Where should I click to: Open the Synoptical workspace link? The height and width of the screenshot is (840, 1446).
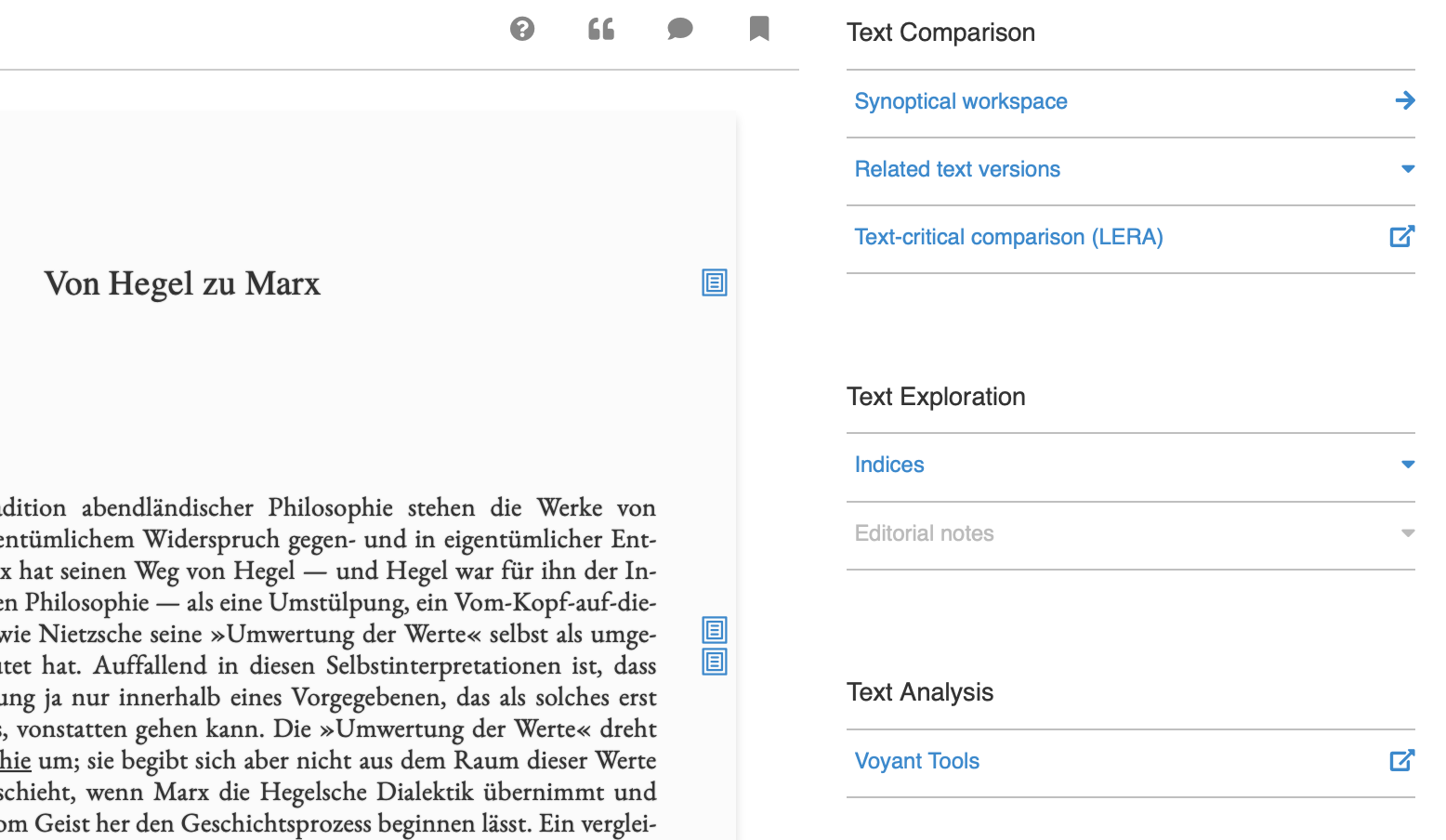click(x=960, y=101)
